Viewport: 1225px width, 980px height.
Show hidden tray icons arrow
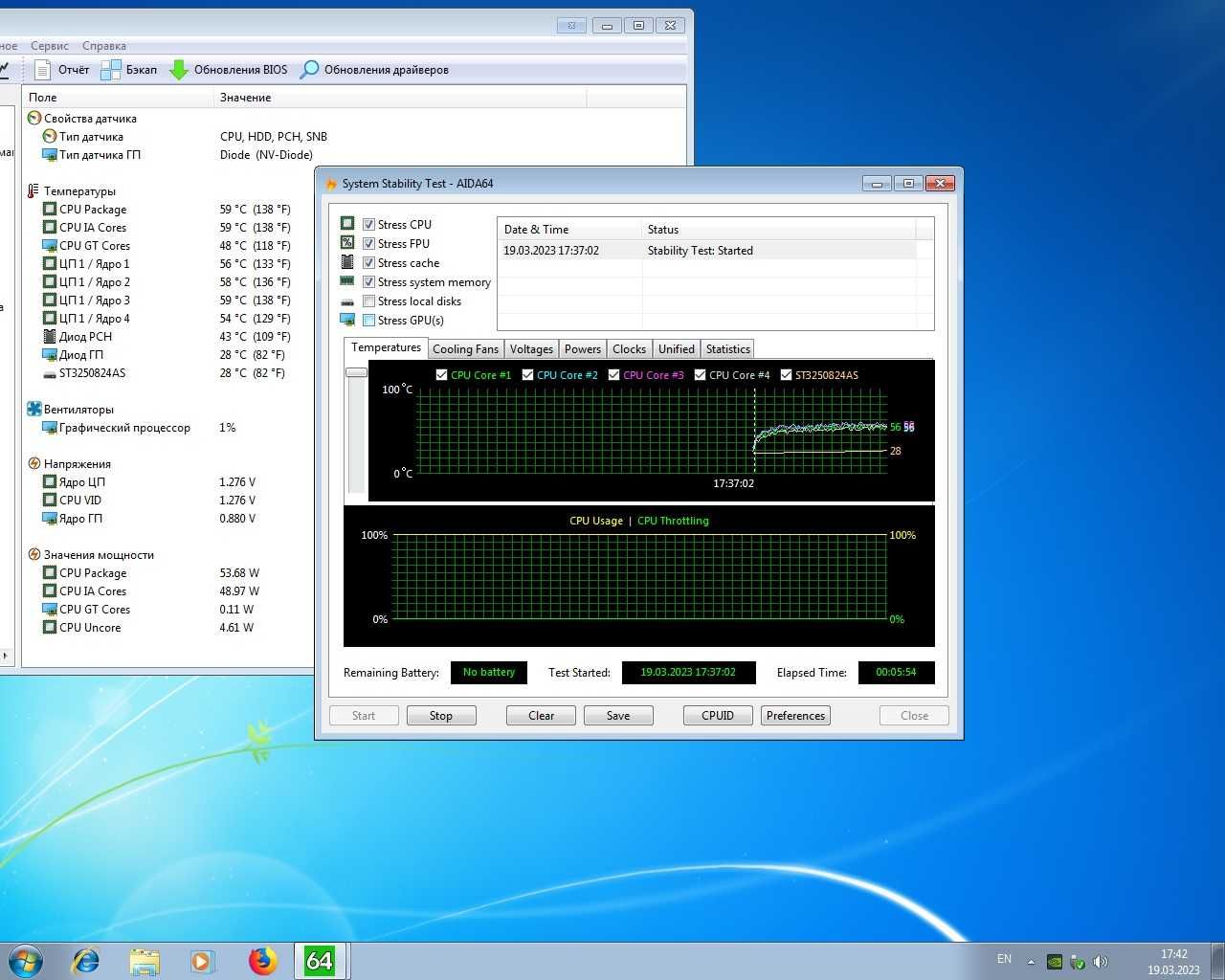1031,962
